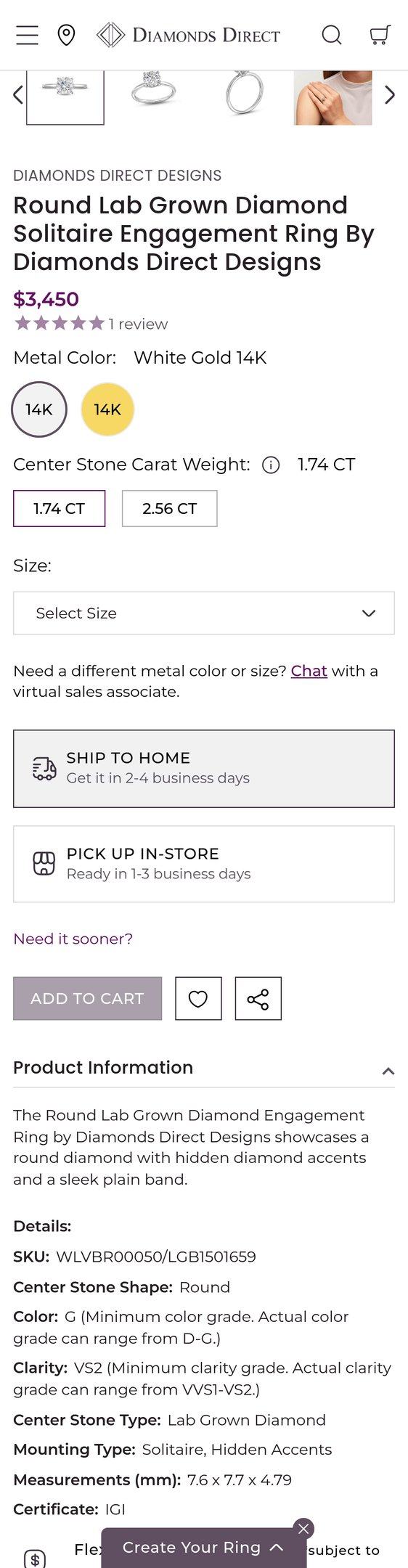Click the Need it sooner? link
The width and height of the screenshot is (408, 1568).
73,939
